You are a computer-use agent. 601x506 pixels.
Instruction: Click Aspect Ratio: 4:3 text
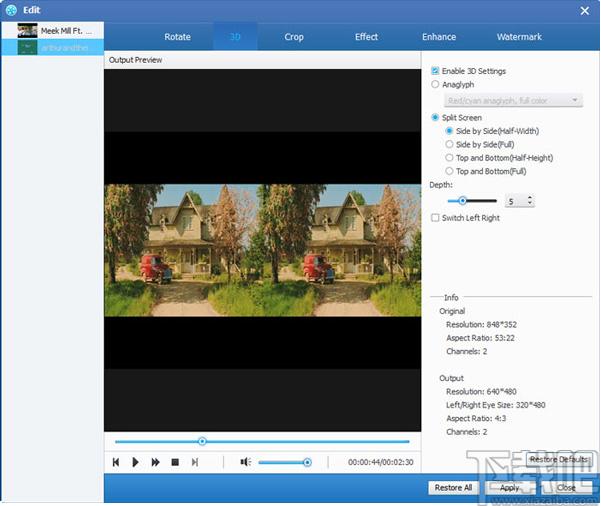pos(476,419)
